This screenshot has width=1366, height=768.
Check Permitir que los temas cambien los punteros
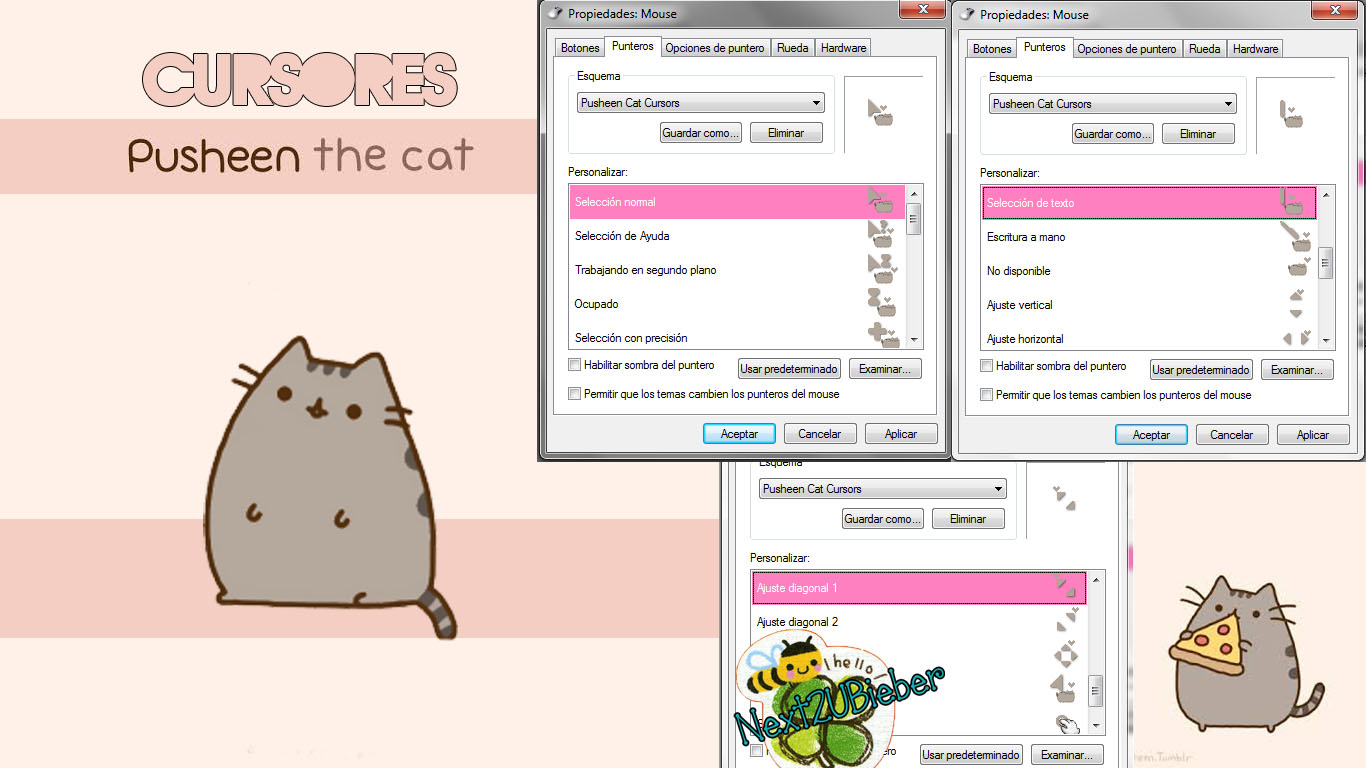click(x=574, y=392)
